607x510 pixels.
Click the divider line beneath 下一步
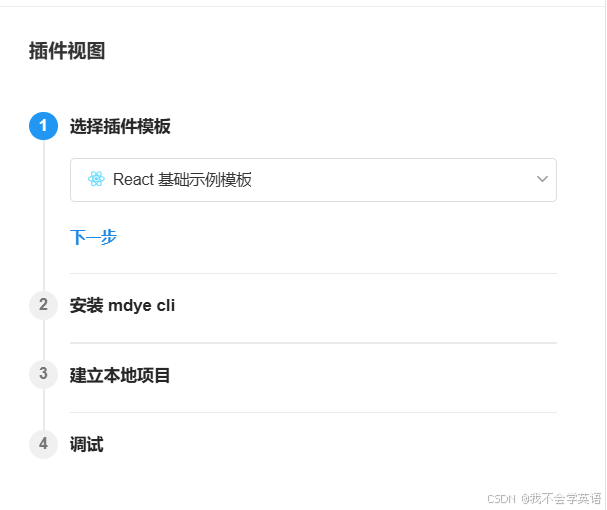coord(313,273)
